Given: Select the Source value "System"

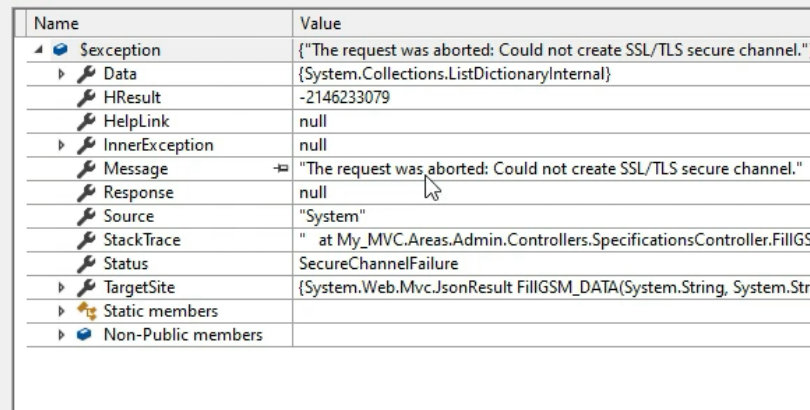Looking at the screenshot, I should click(332, 216).
